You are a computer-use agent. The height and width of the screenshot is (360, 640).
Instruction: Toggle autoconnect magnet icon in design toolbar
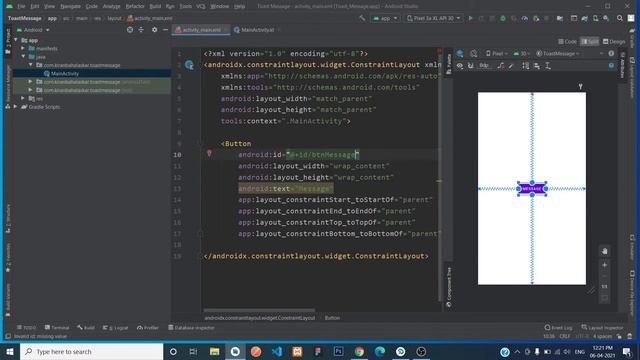coord(471,66)
